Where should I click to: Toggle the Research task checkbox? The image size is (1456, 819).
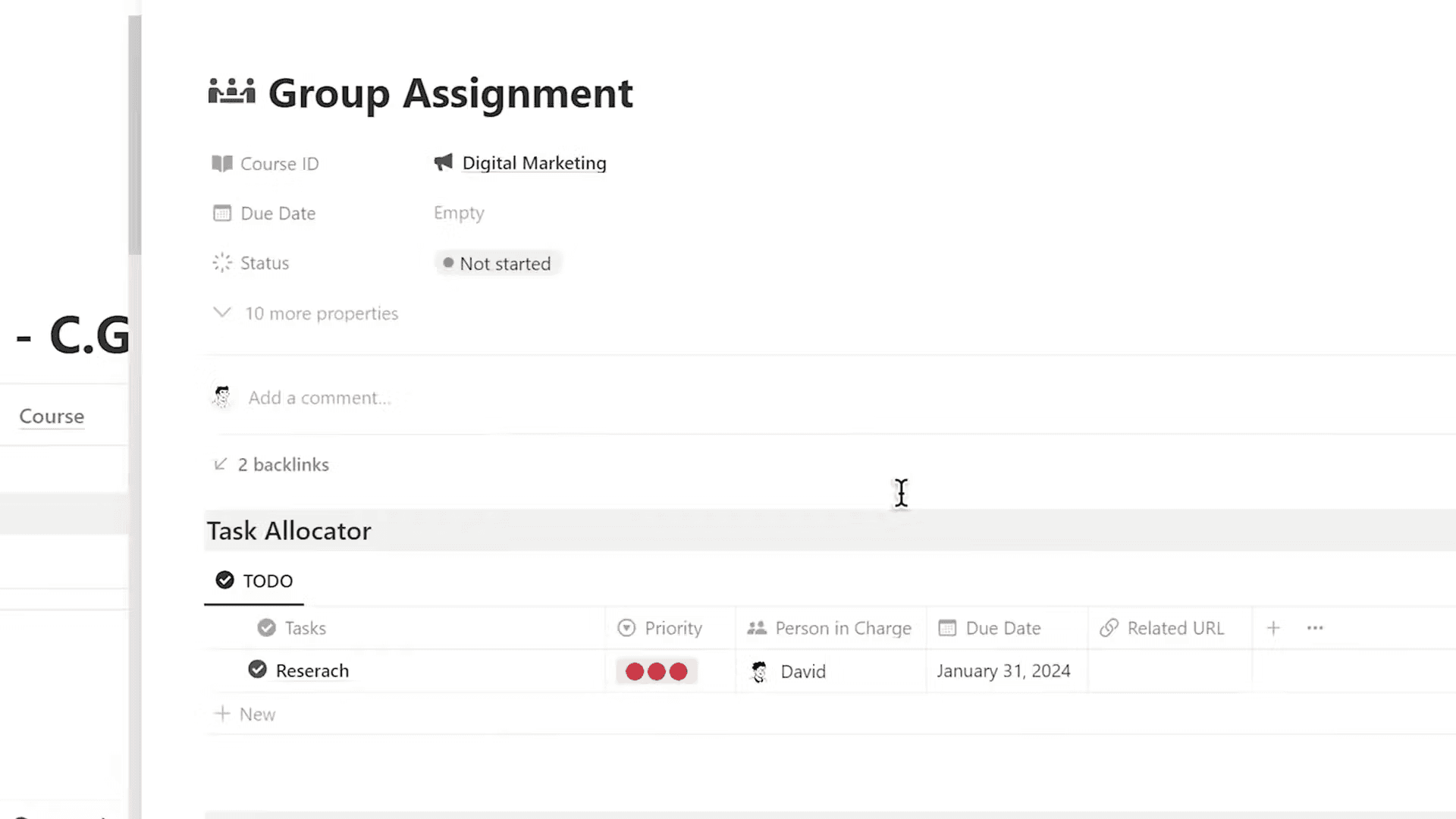coord(257,670)
